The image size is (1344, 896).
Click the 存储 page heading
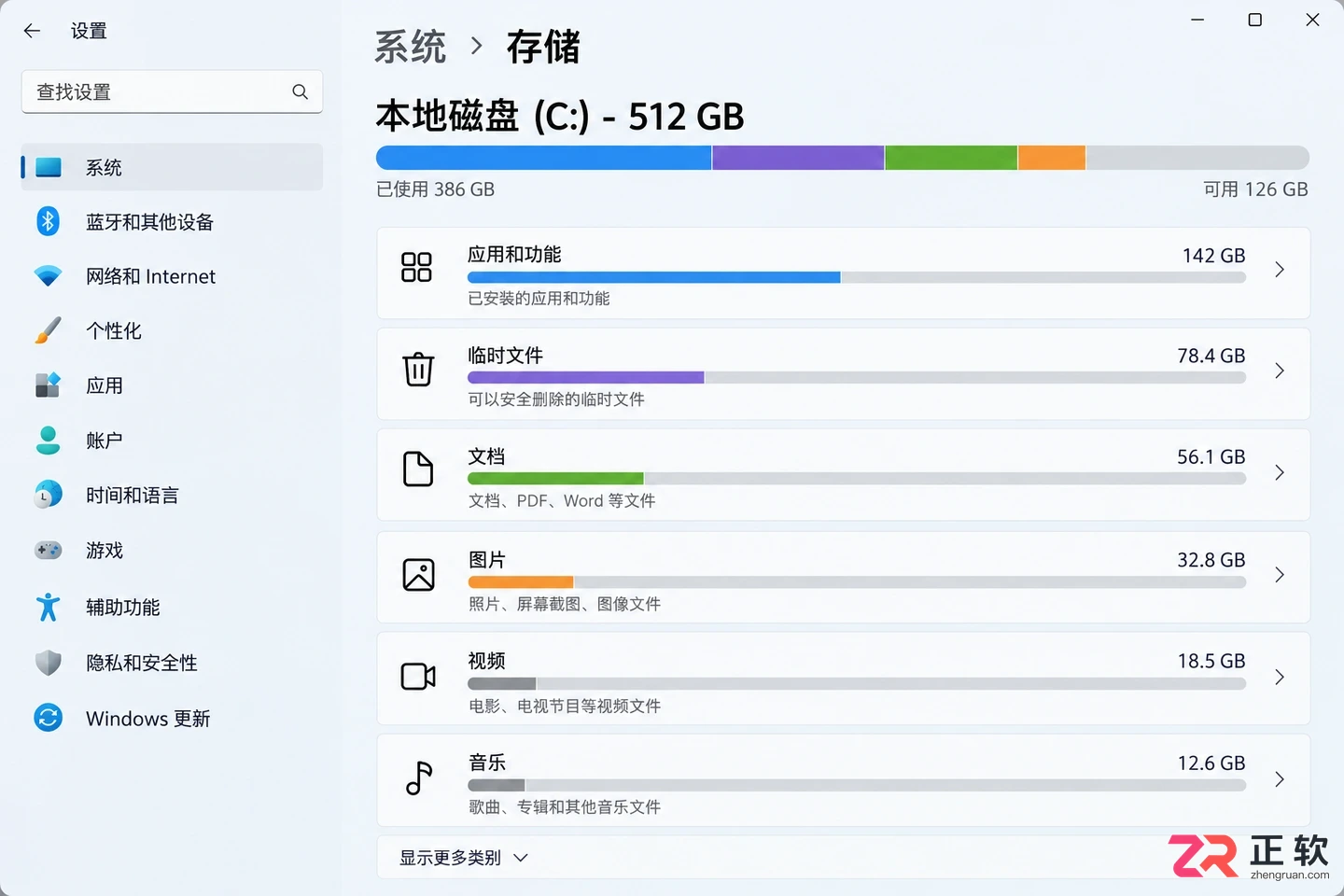(543, 46)
